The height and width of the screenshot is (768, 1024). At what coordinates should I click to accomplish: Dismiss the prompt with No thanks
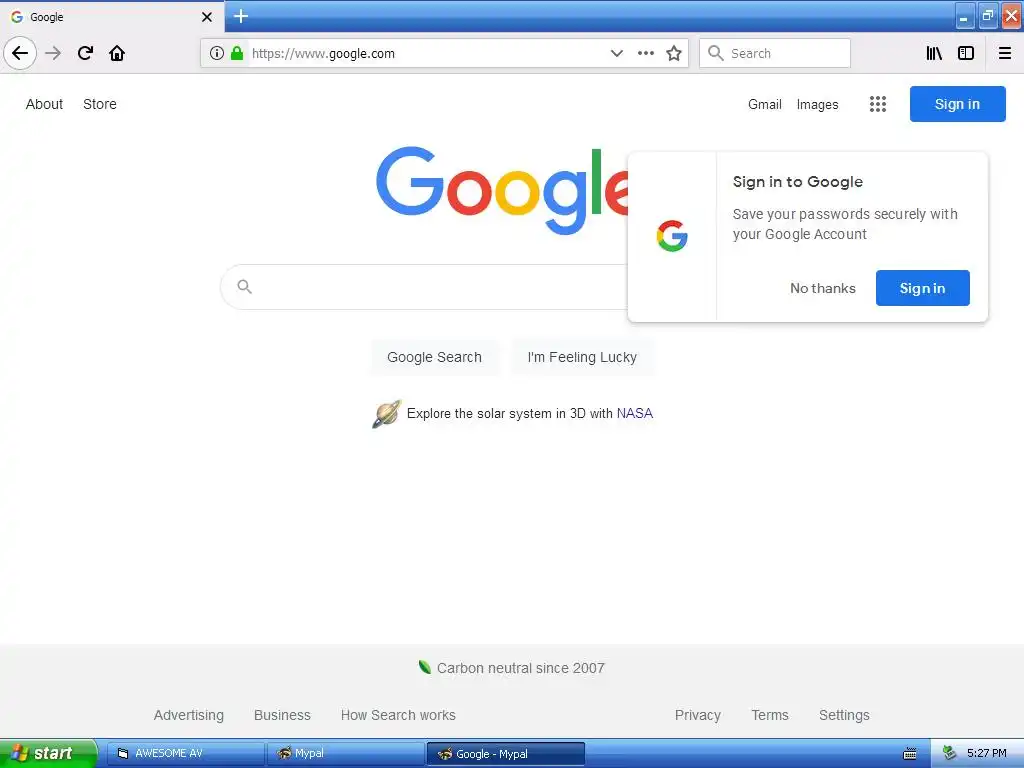pos(823,288)
